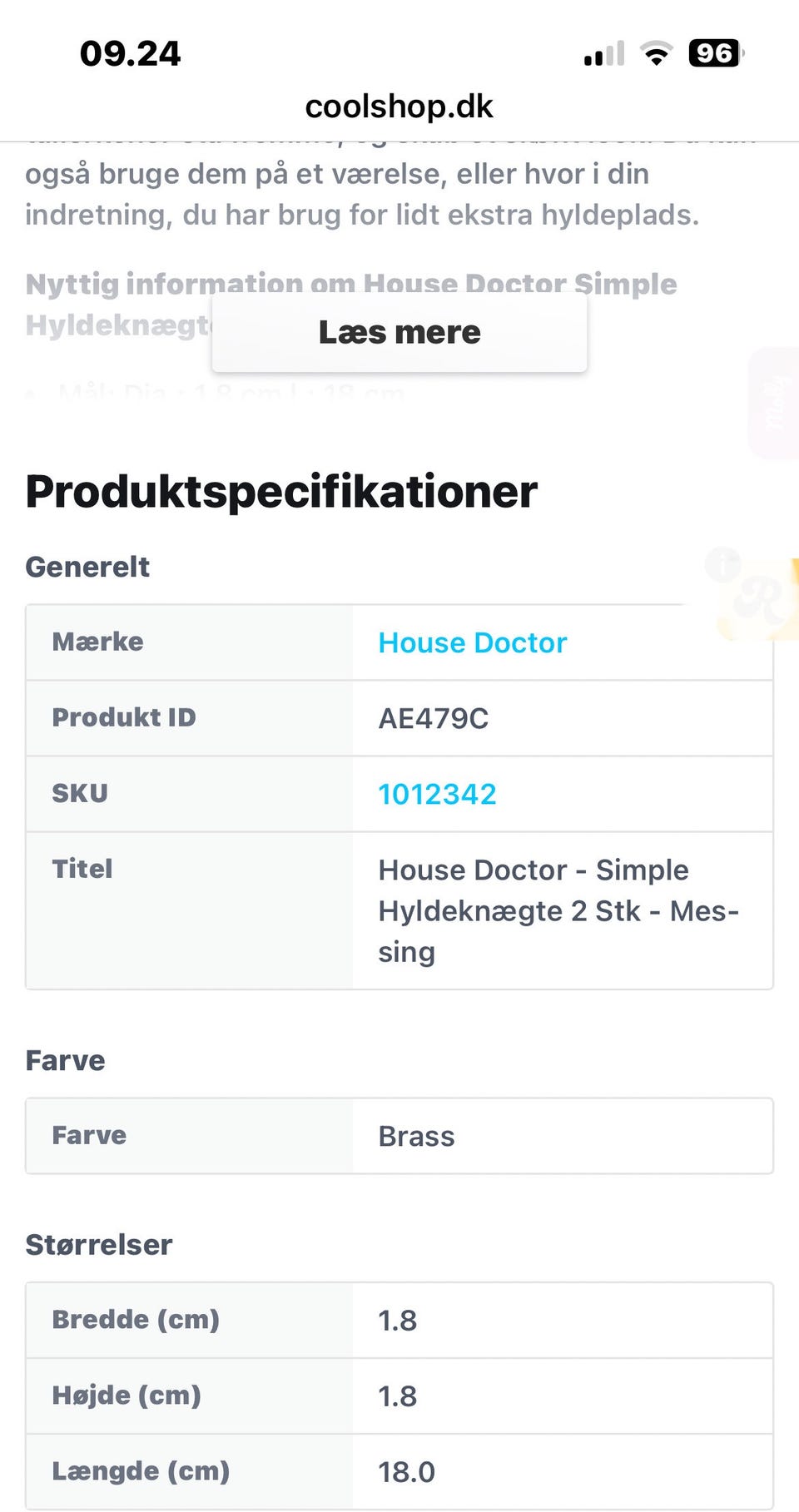Tap the Længde value 18.0

(x=406, y=1471)
